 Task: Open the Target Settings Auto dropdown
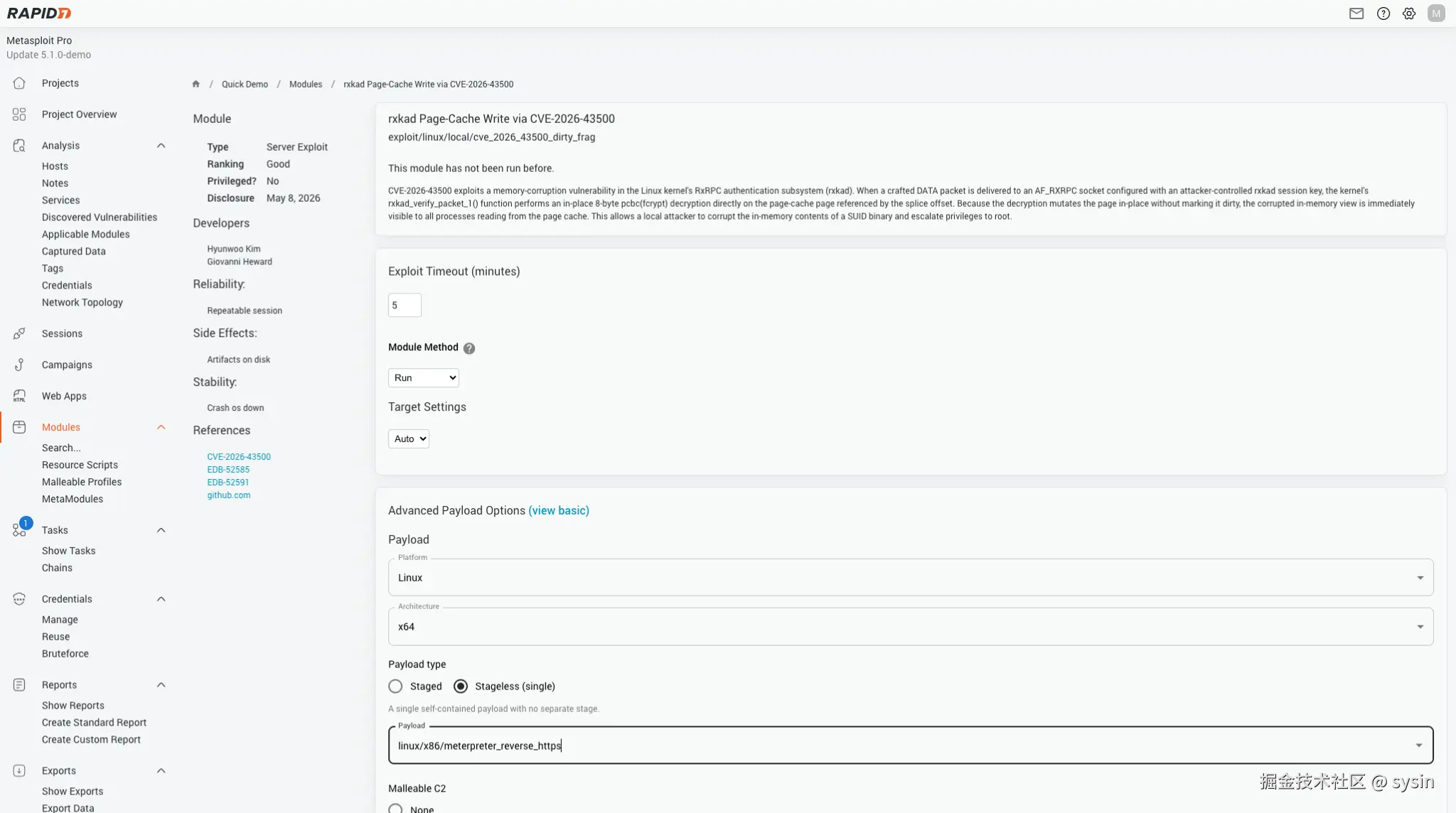click(409, 439)
